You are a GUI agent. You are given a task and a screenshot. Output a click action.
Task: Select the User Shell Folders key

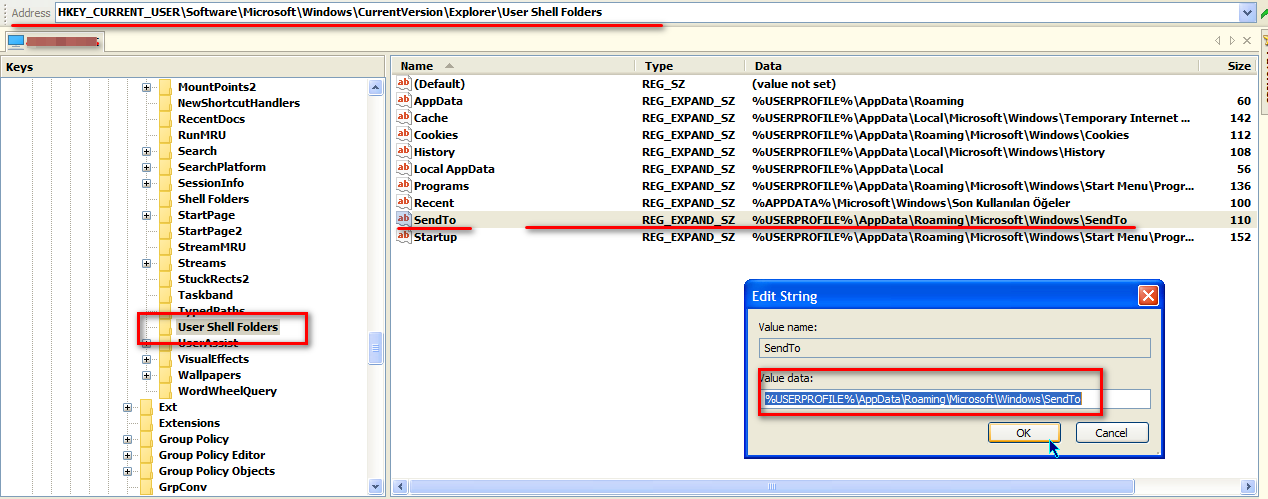click(228, 327)
